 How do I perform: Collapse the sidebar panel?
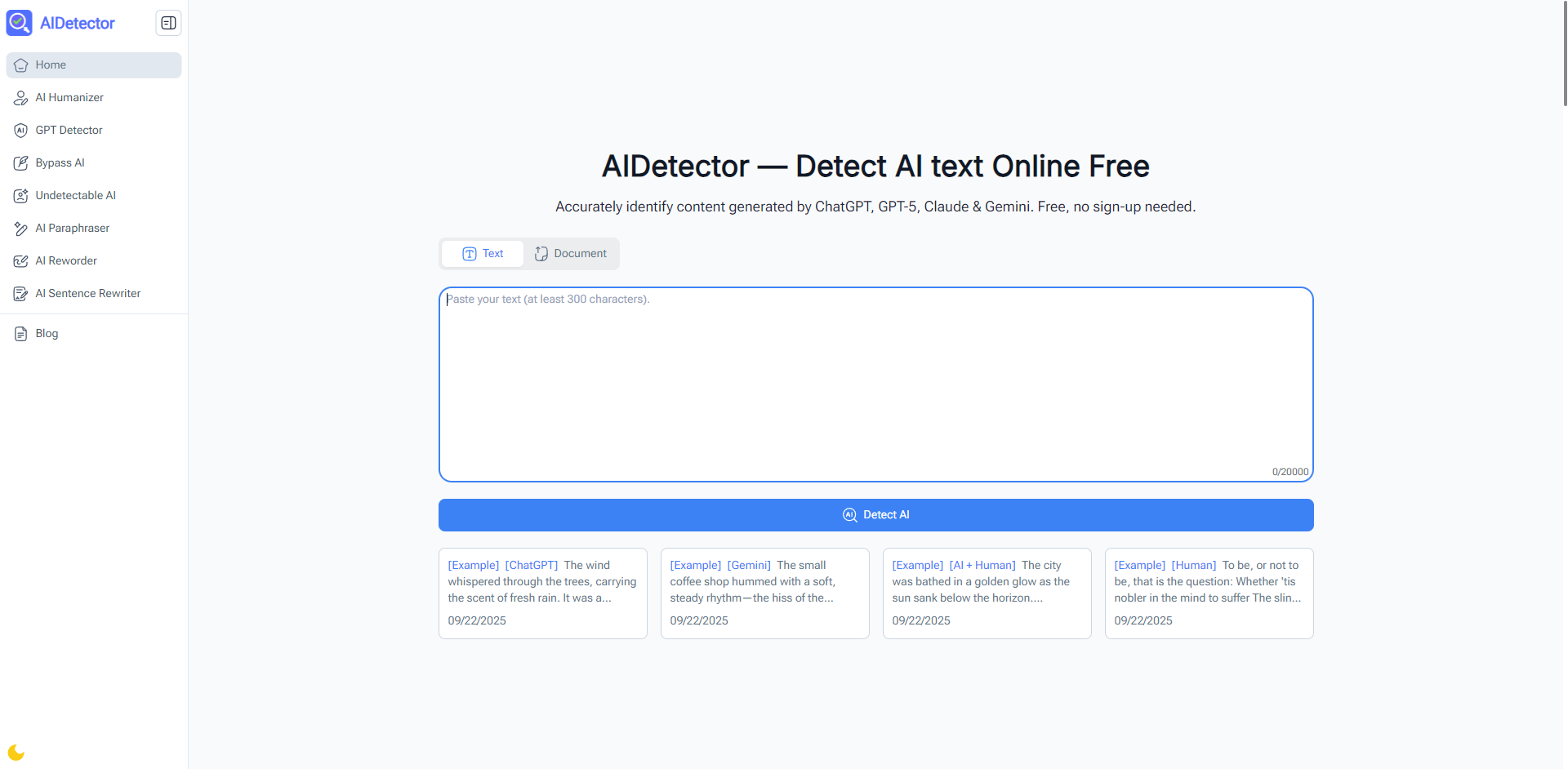[x=168, y=23]
